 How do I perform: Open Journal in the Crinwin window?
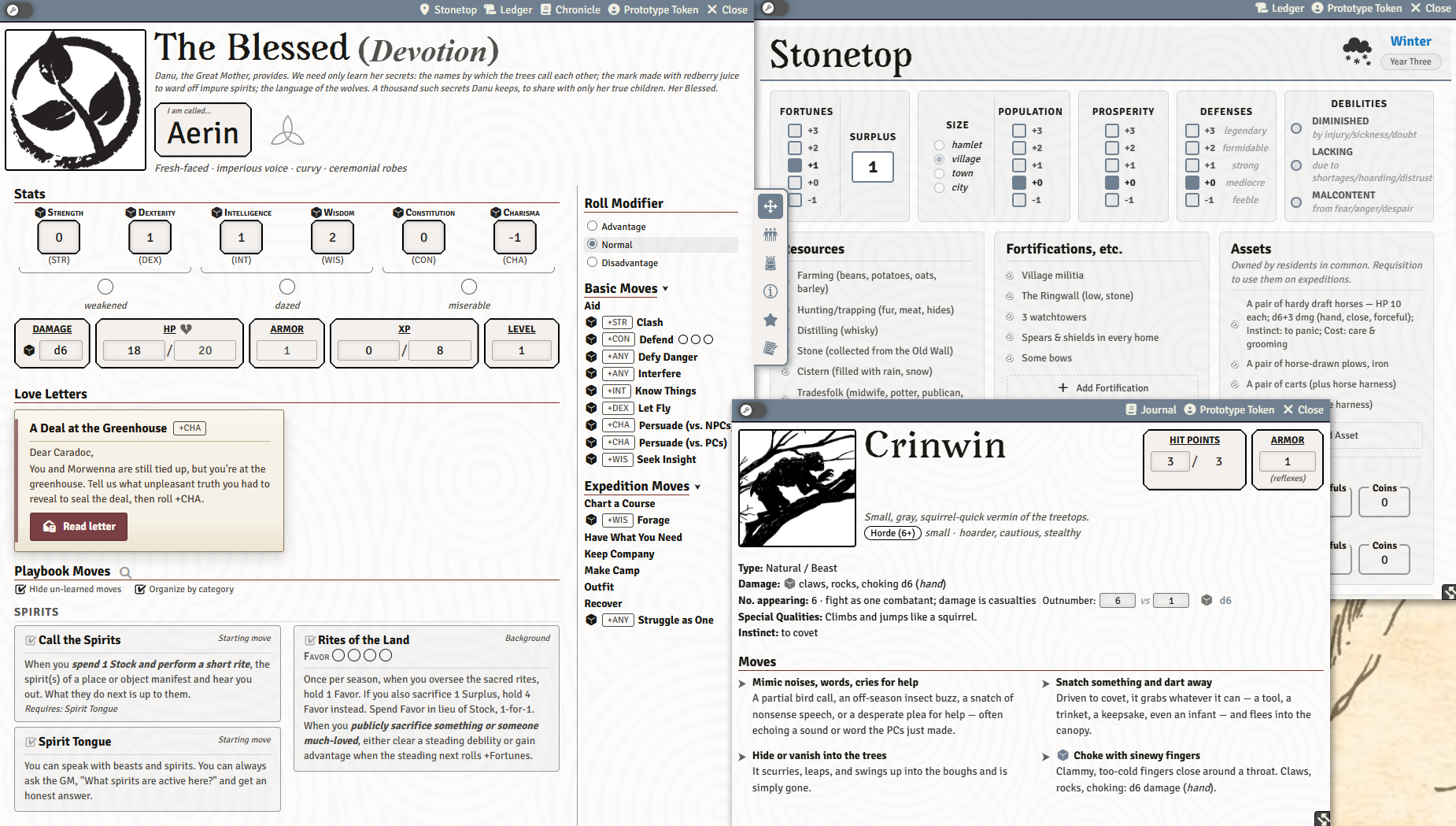coord(1151,409)
